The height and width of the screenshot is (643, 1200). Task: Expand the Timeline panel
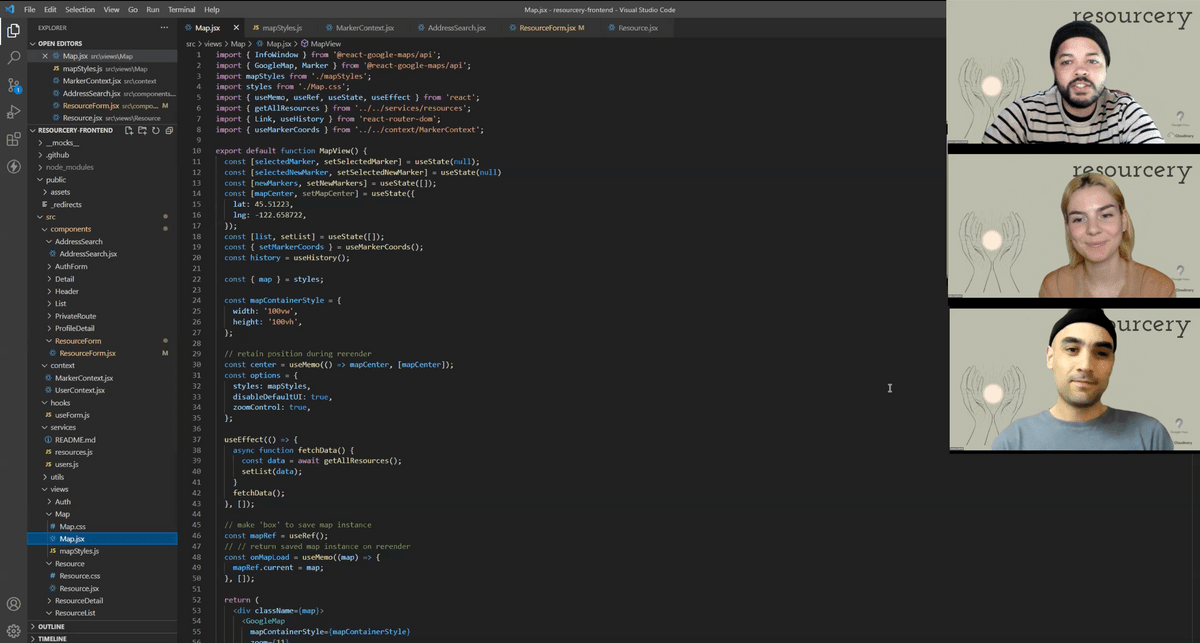[x=102, y=638]
